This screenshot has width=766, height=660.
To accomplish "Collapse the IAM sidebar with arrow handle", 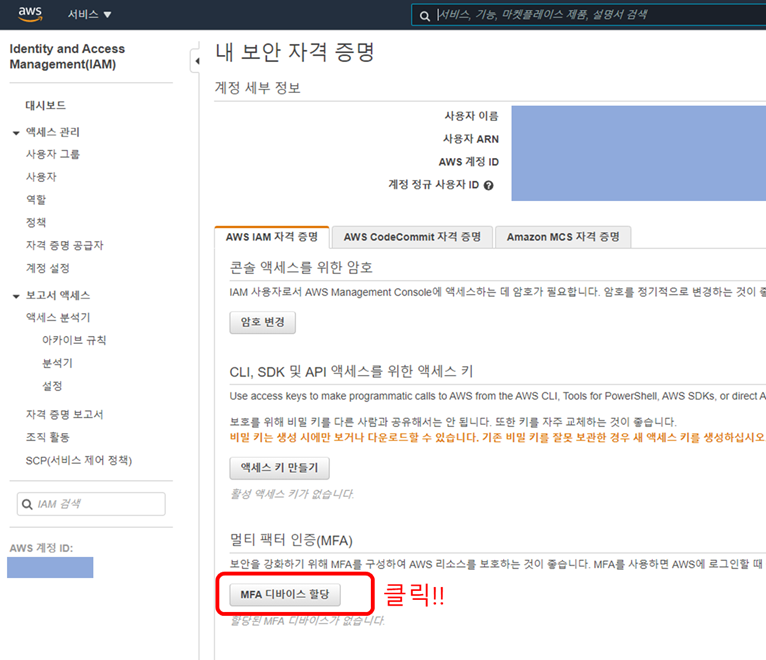I will (196, 61).
